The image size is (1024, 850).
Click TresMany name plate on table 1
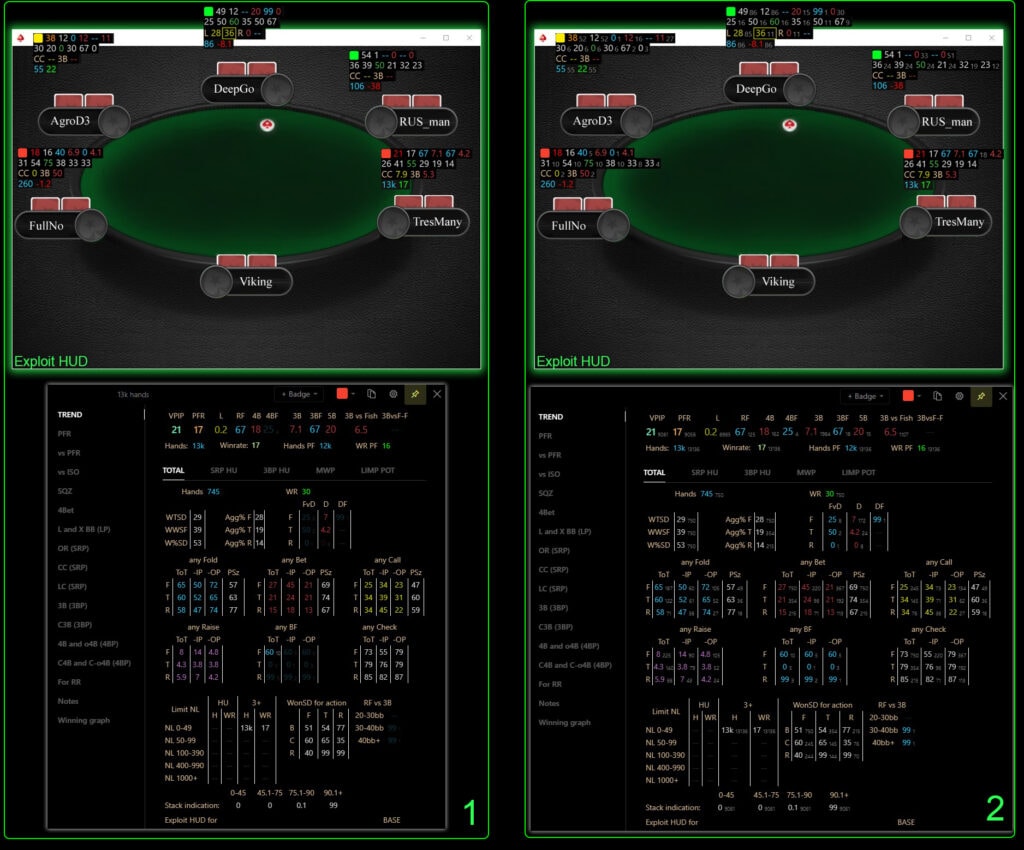[437, 222]
